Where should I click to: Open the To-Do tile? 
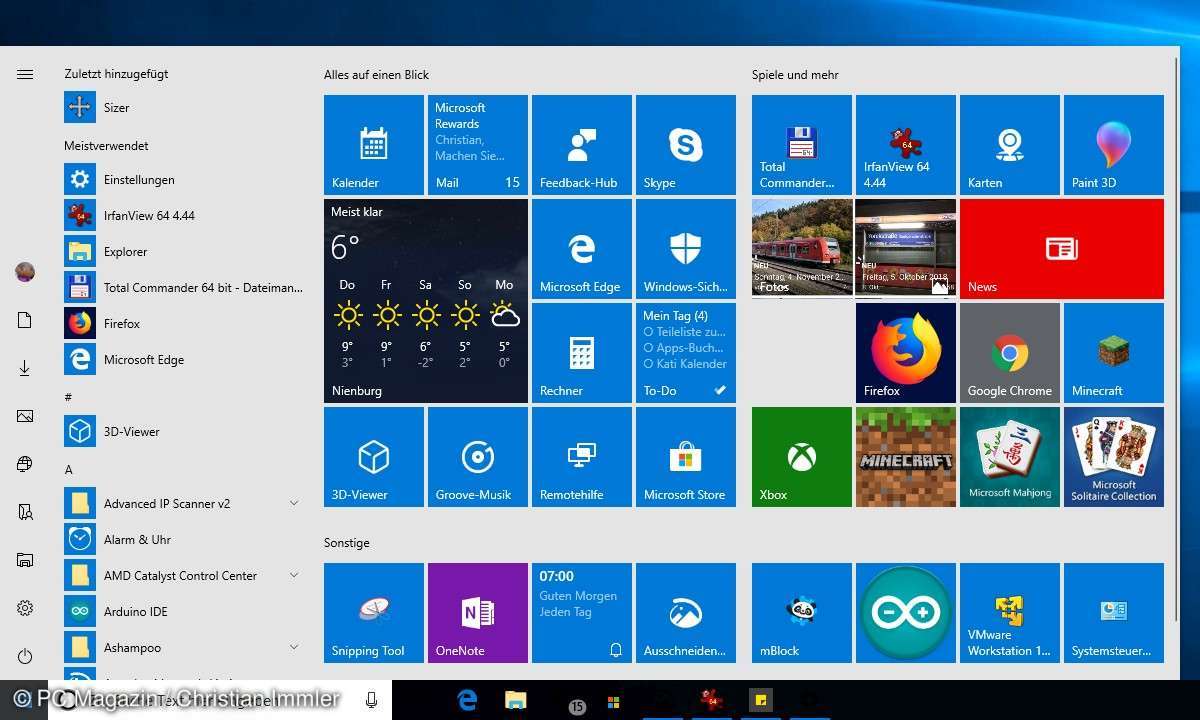pos(686,353)
